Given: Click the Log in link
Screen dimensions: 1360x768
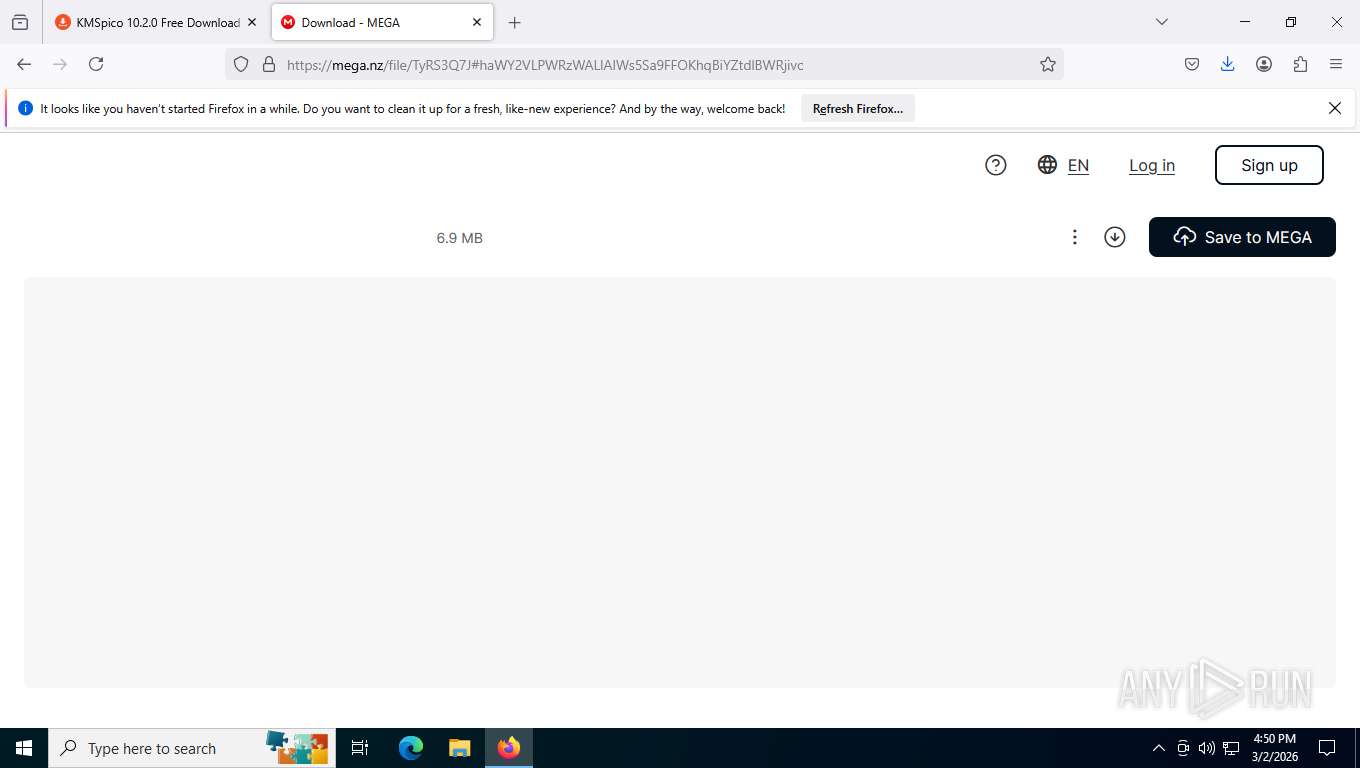Looking at the screenshot, I should pos(1152,166).
